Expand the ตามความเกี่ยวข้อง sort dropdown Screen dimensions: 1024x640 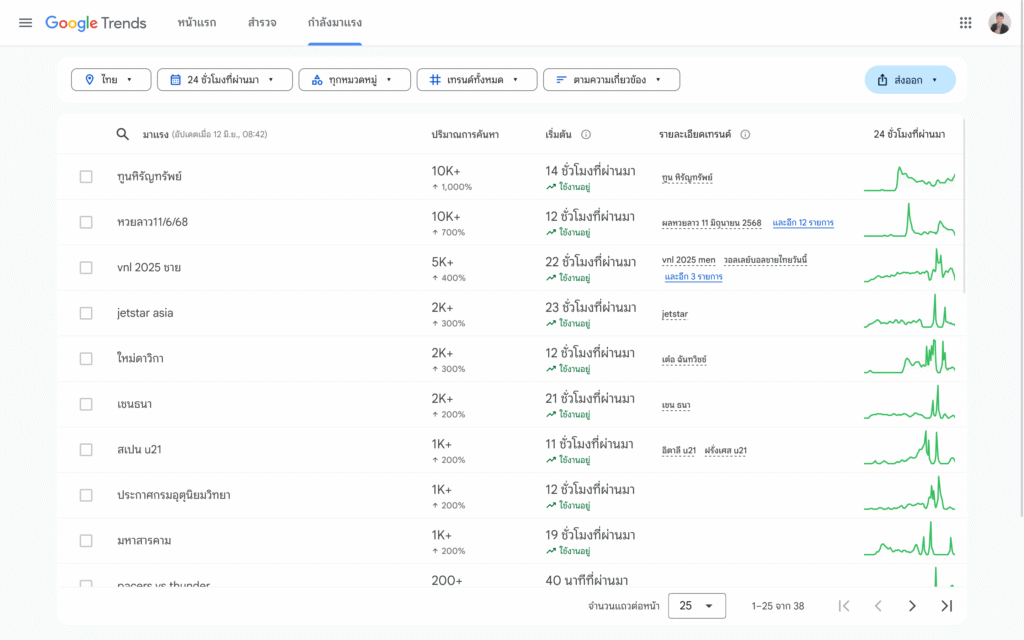click(x=611, y=80)
